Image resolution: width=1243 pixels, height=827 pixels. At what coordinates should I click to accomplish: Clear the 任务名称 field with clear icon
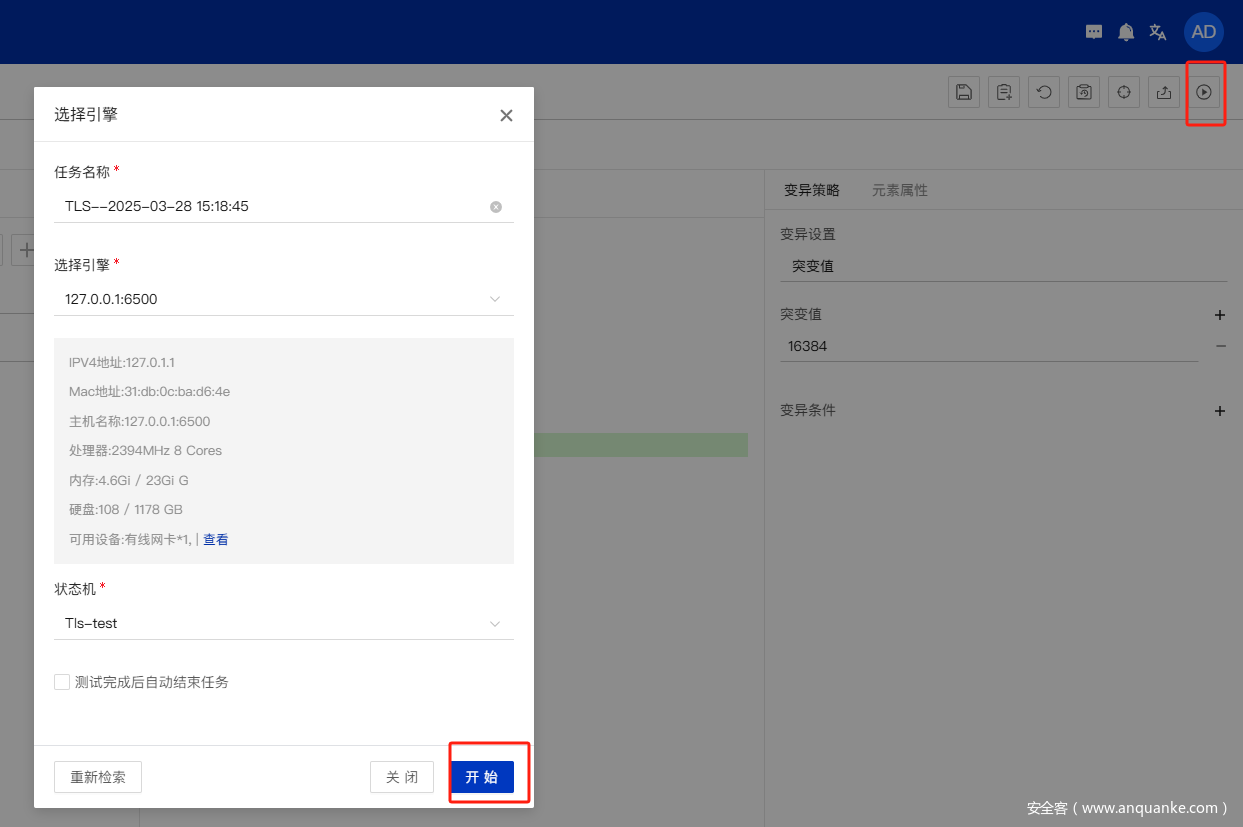tap(496, 207)
